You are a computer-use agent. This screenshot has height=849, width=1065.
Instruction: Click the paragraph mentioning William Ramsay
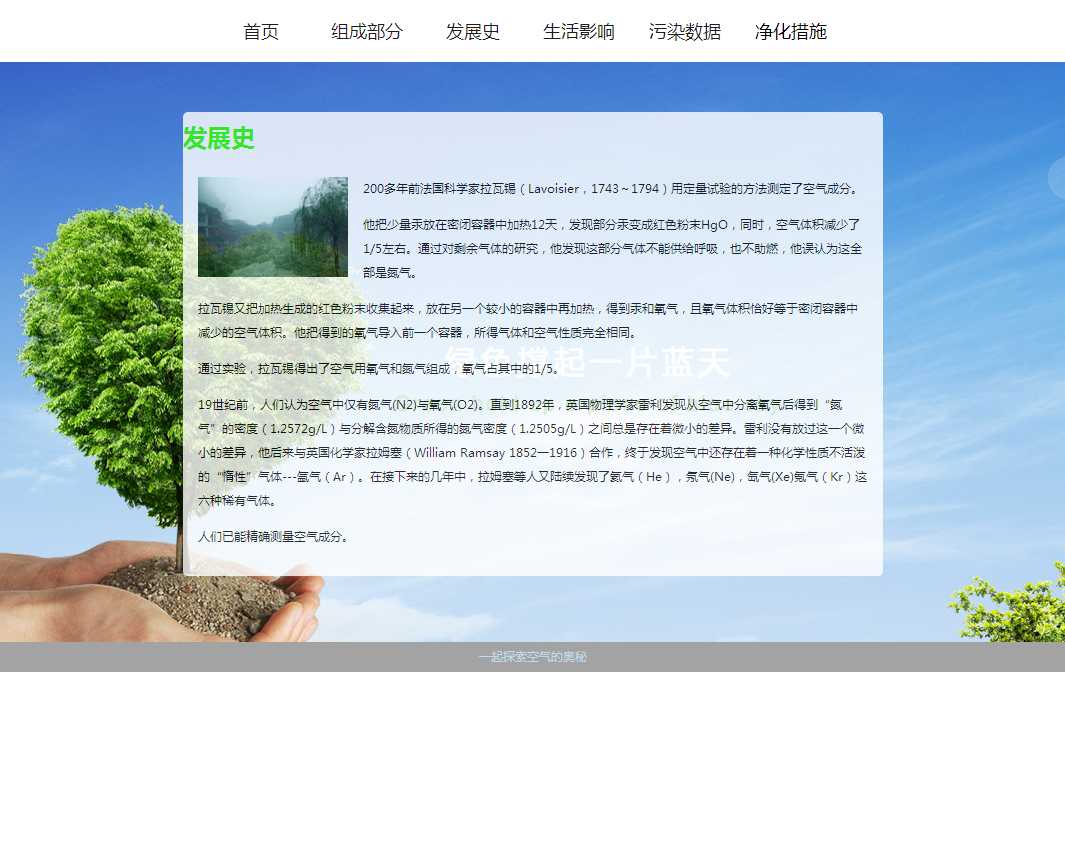[x=532, y=452]
